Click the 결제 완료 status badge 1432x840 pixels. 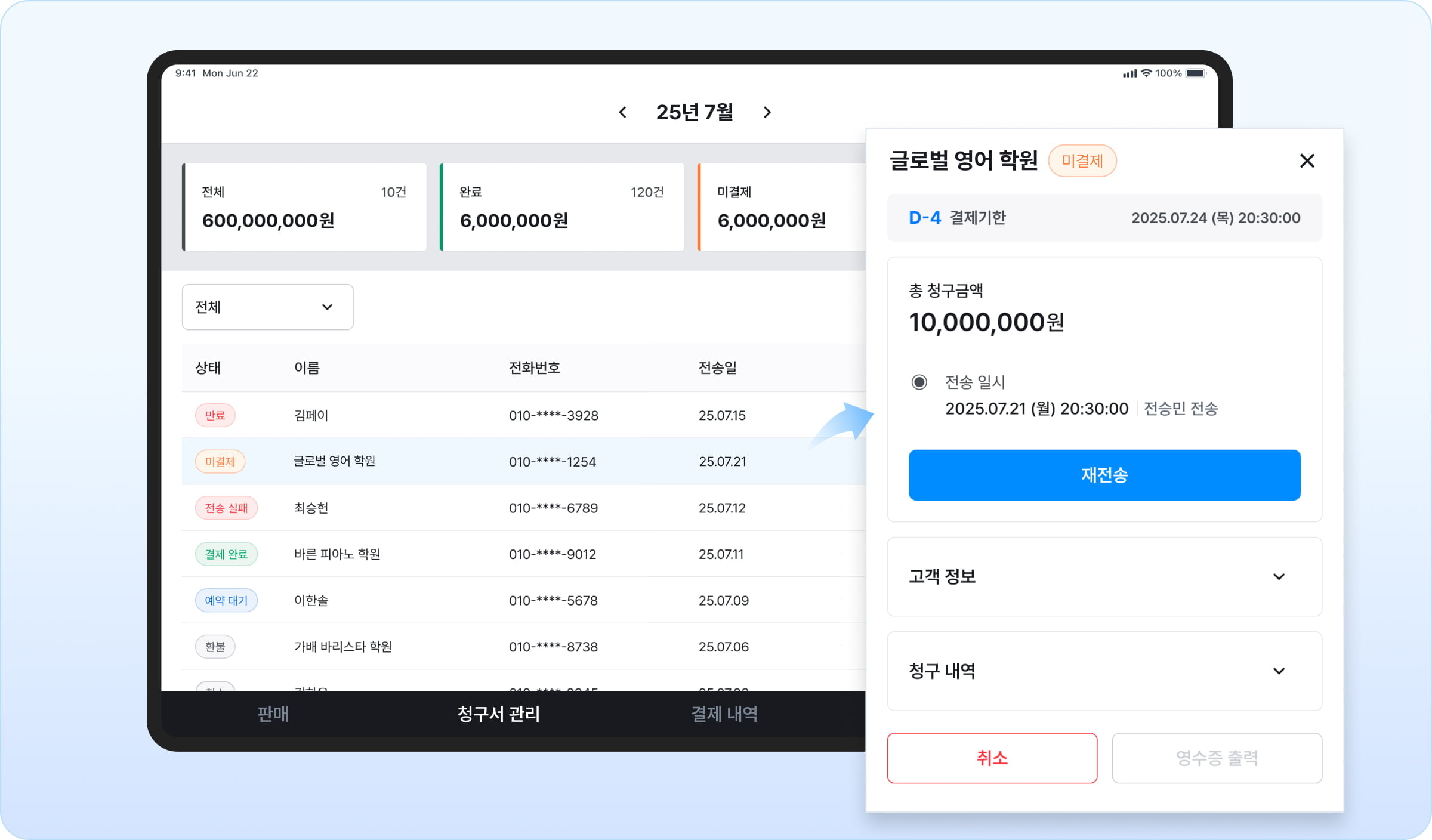pos(226,554)
